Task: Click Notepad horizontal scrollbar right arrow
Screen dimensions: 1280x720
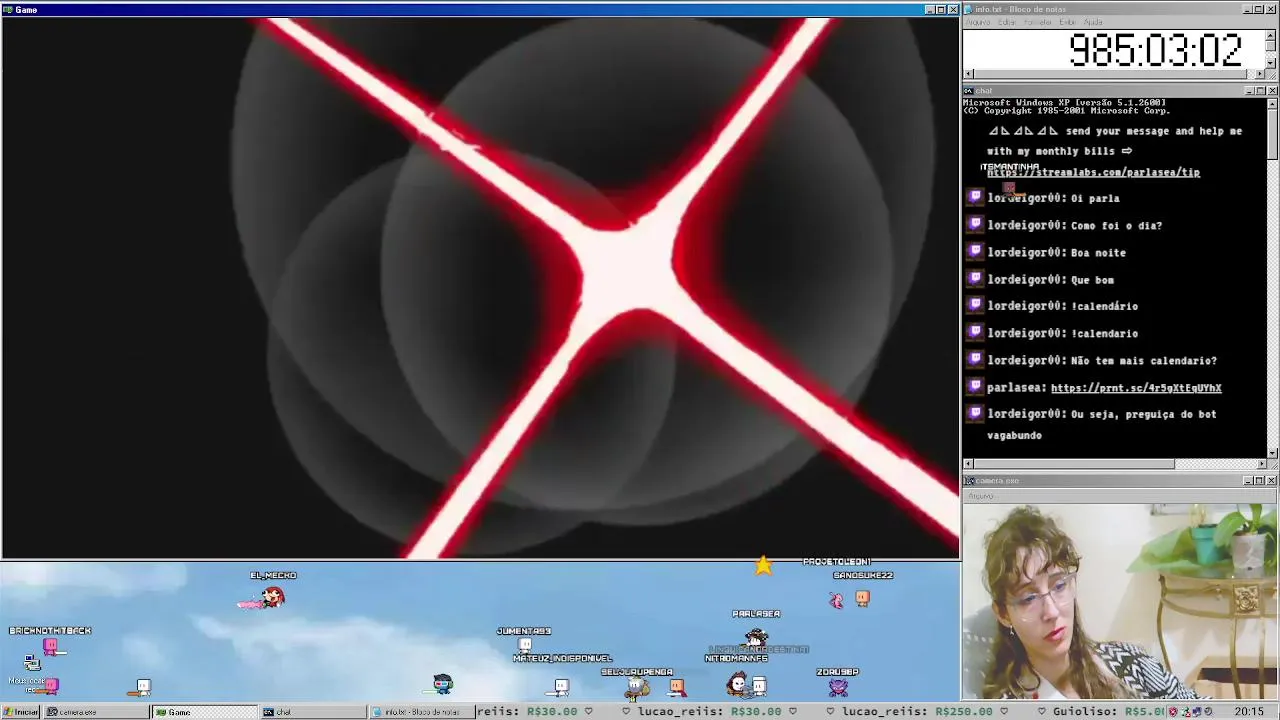Action: 1261,74
